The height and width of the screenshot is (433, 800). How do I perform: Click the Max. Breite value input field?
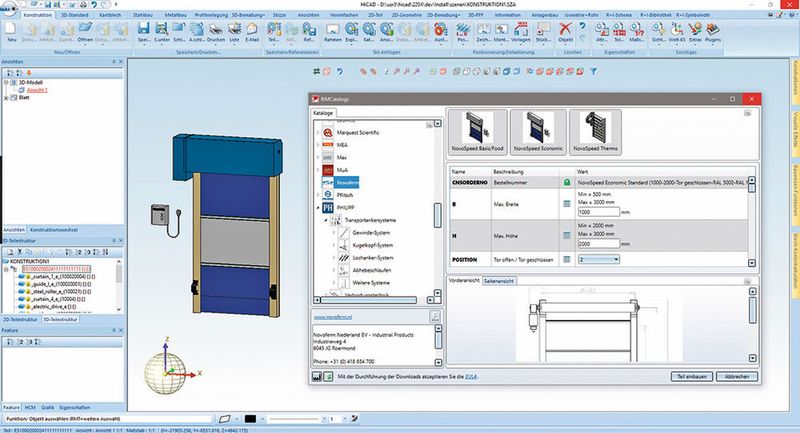click(598, 212)
